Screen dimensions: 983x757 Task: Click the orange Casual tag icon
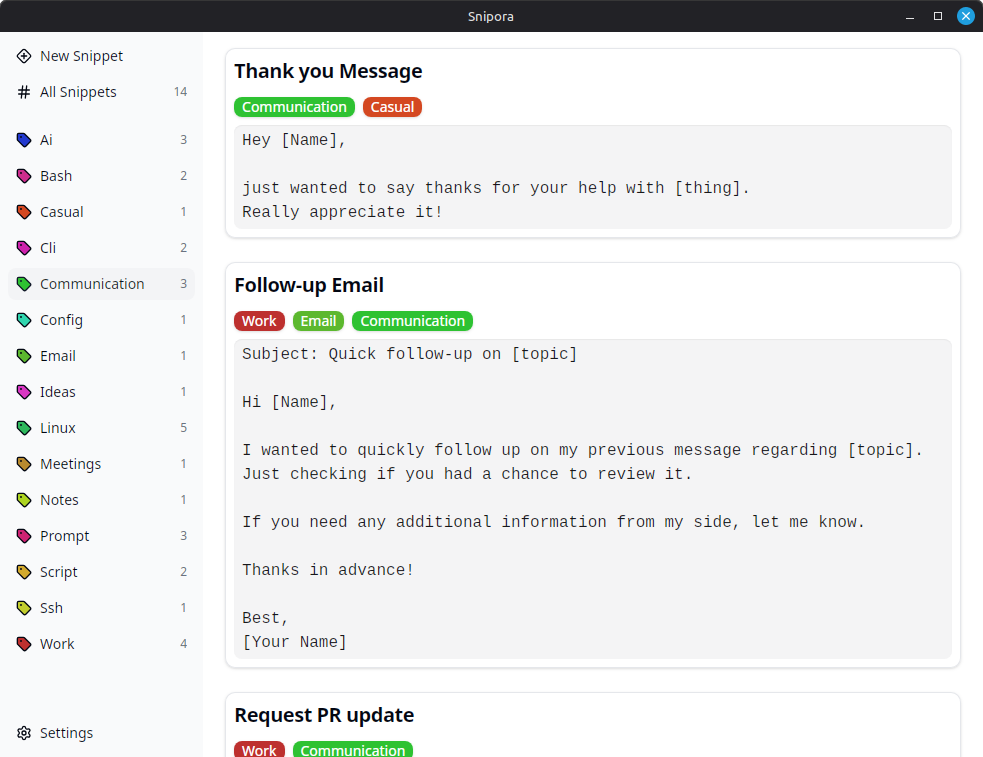click(24, 212)
